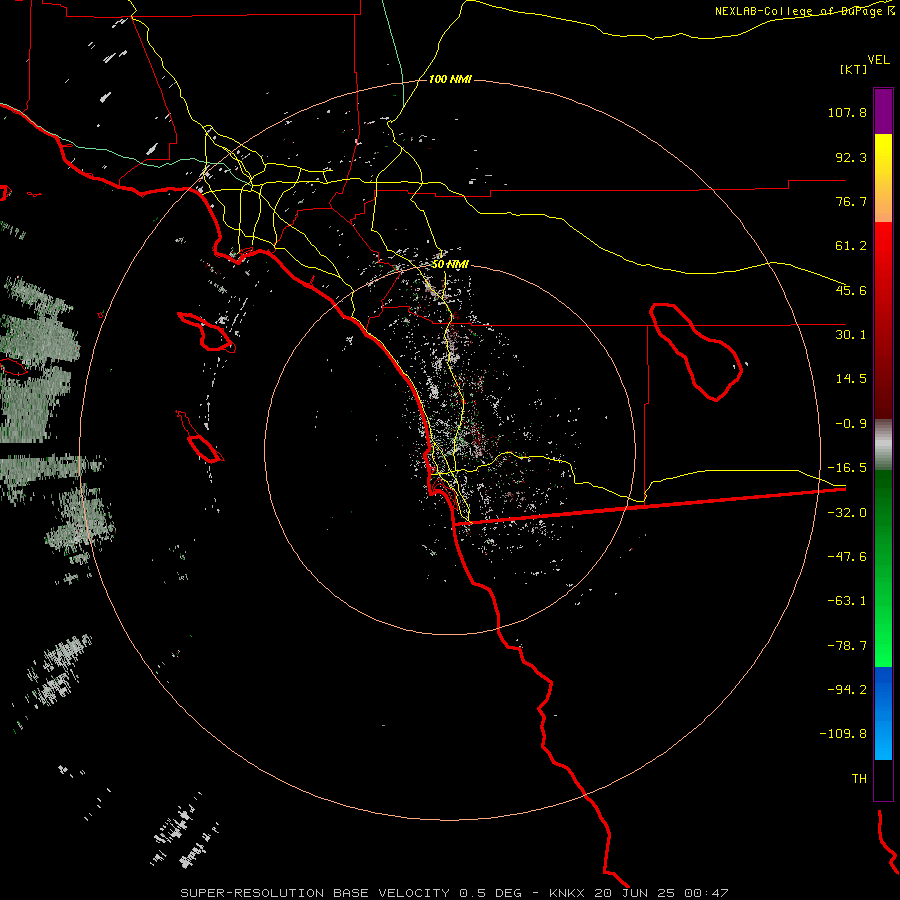This screenshot has width=900, height=900.
Task: Click the "0.5 DEG" elevation angle text
Action: tap(490, 893)
